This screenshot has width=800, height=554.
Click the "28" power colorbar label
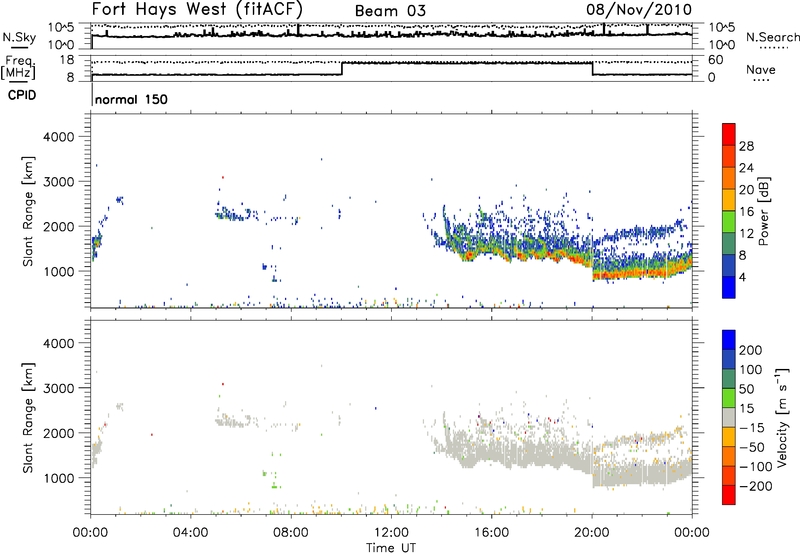click(x=746, y=146)
